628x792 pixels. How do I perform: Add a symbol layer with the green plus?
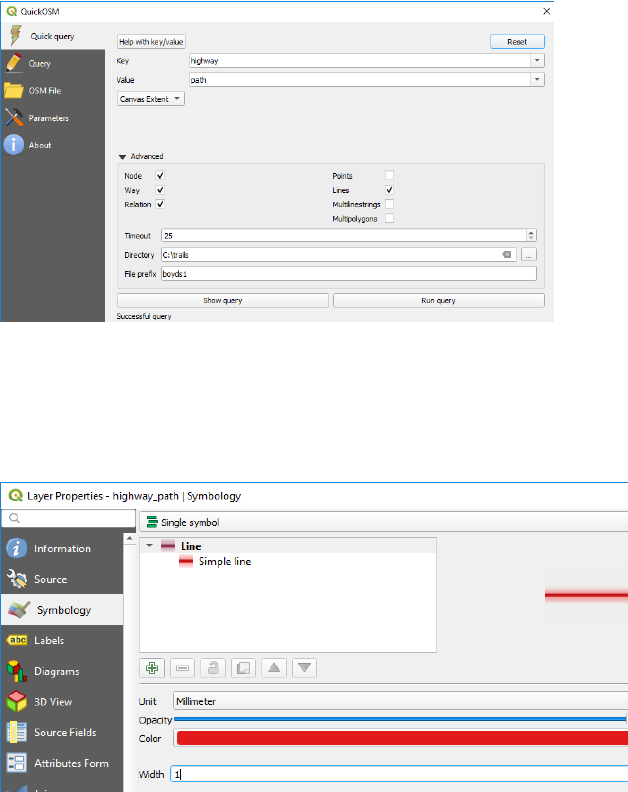click(152, 668)
